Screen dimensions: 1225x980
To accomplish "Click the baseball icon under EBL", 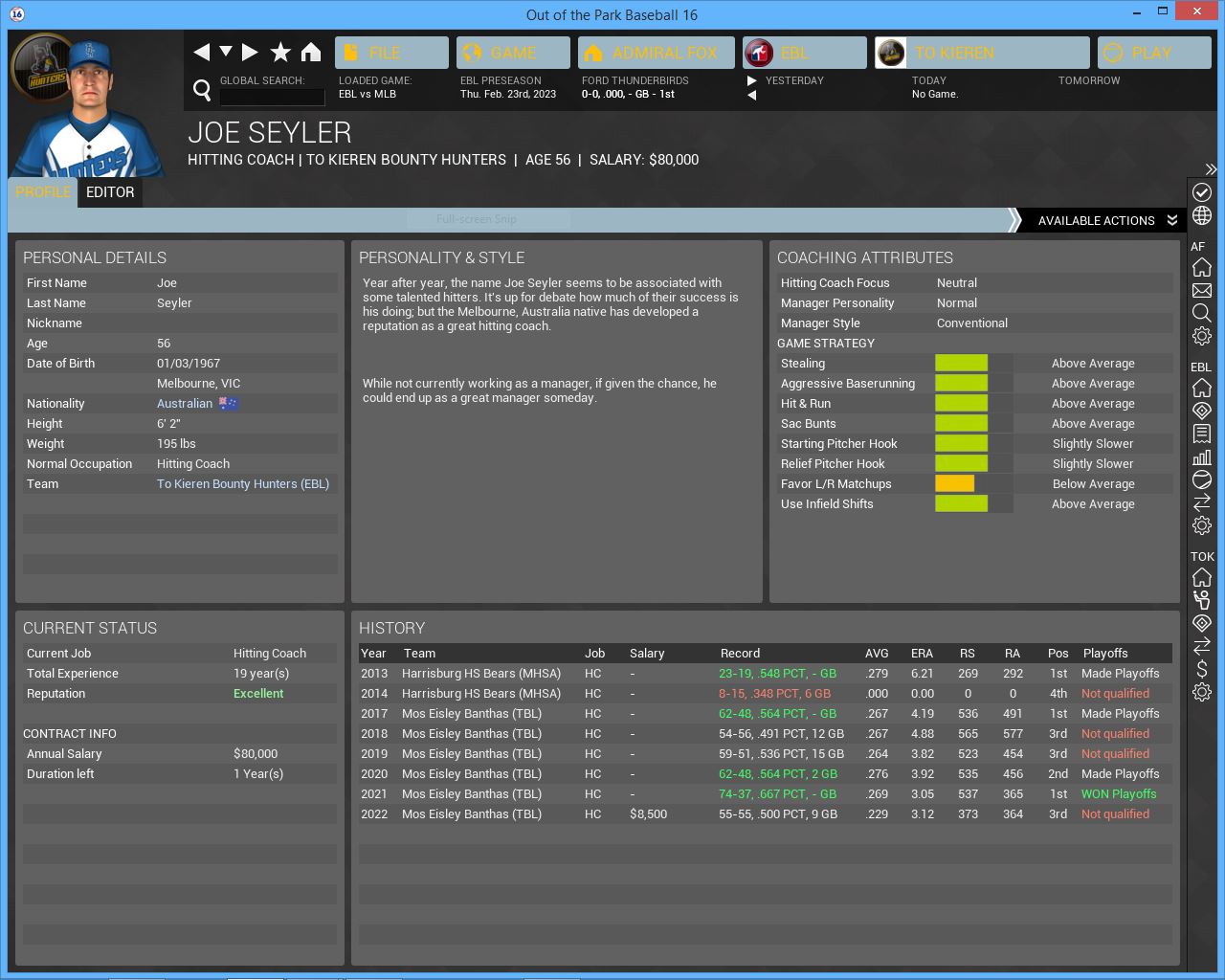I will (1202, 479).
